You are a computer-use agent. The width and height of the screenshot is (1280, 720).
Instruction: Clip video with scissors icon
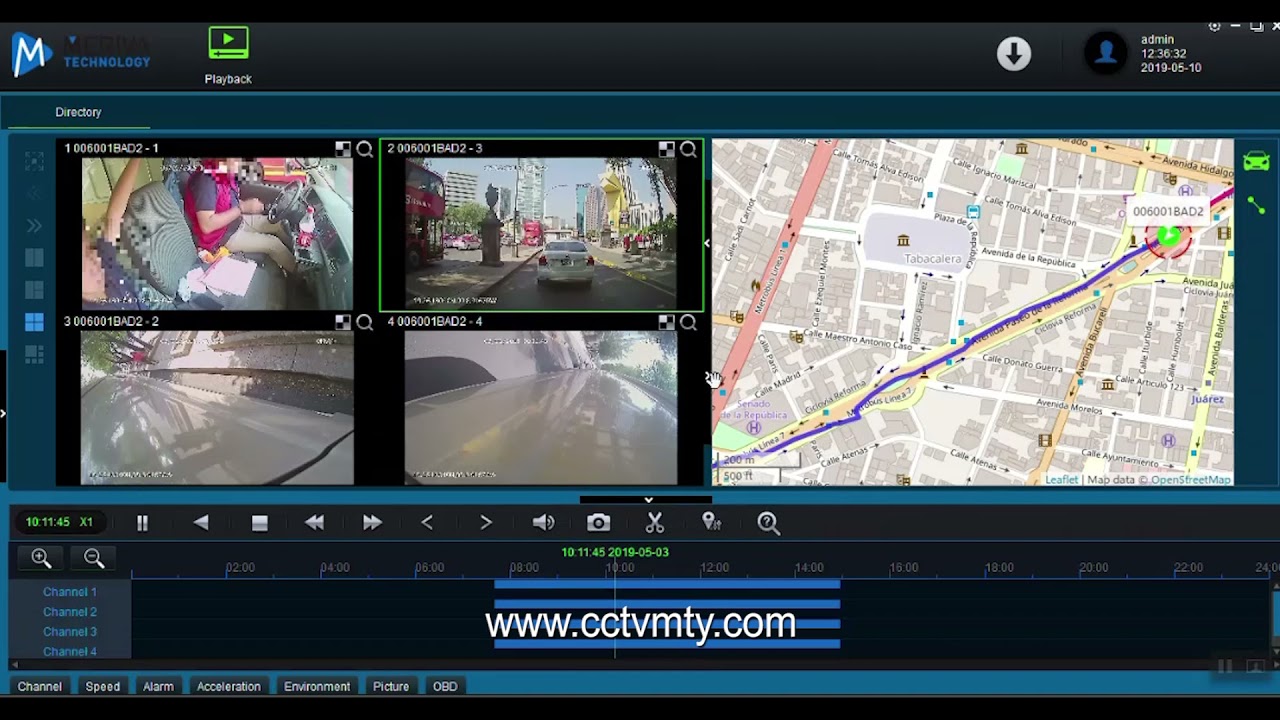[x=655, y=523]
